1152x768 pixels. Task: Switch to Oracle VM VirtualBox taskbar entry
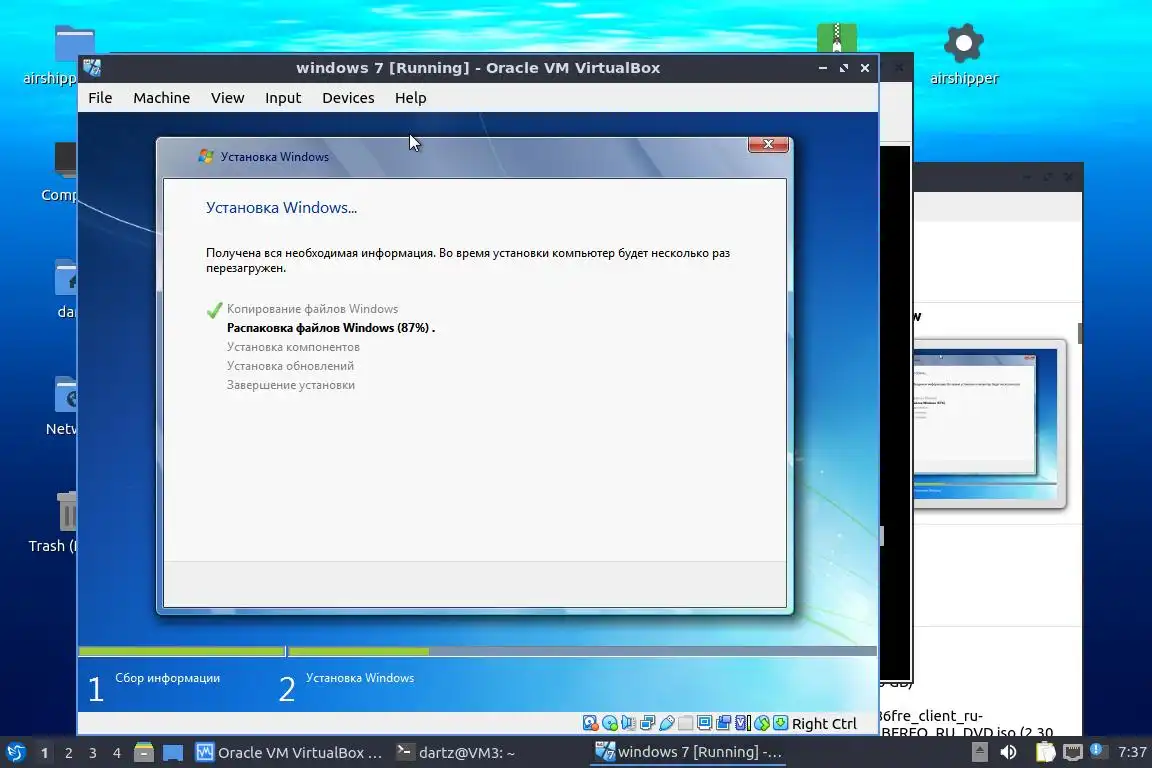(289, 753)
